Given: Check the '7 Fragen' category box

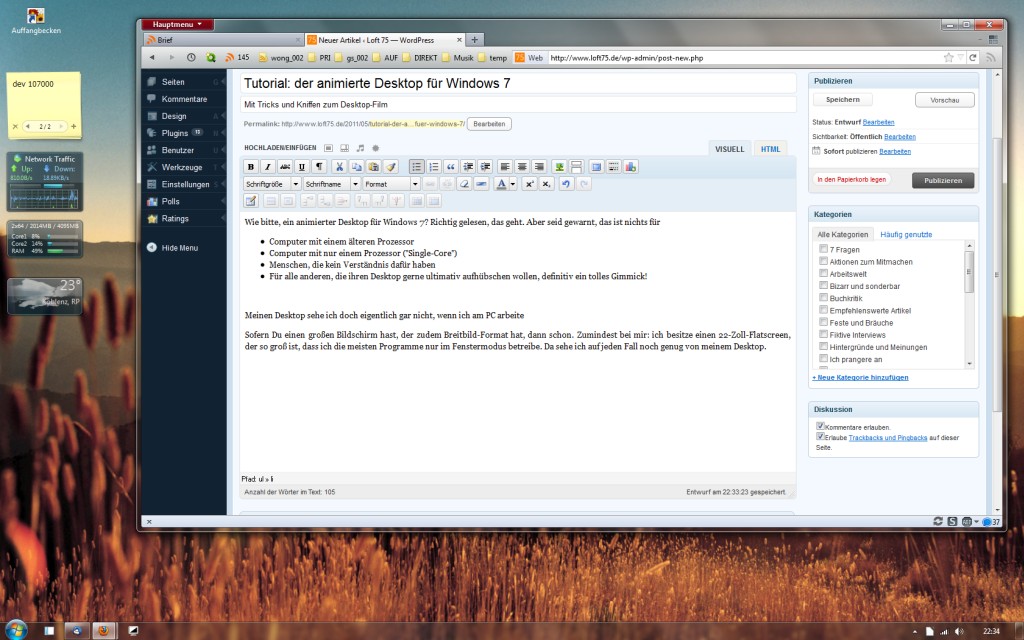Looking at the screenshot, I should (x=822, y=248).
